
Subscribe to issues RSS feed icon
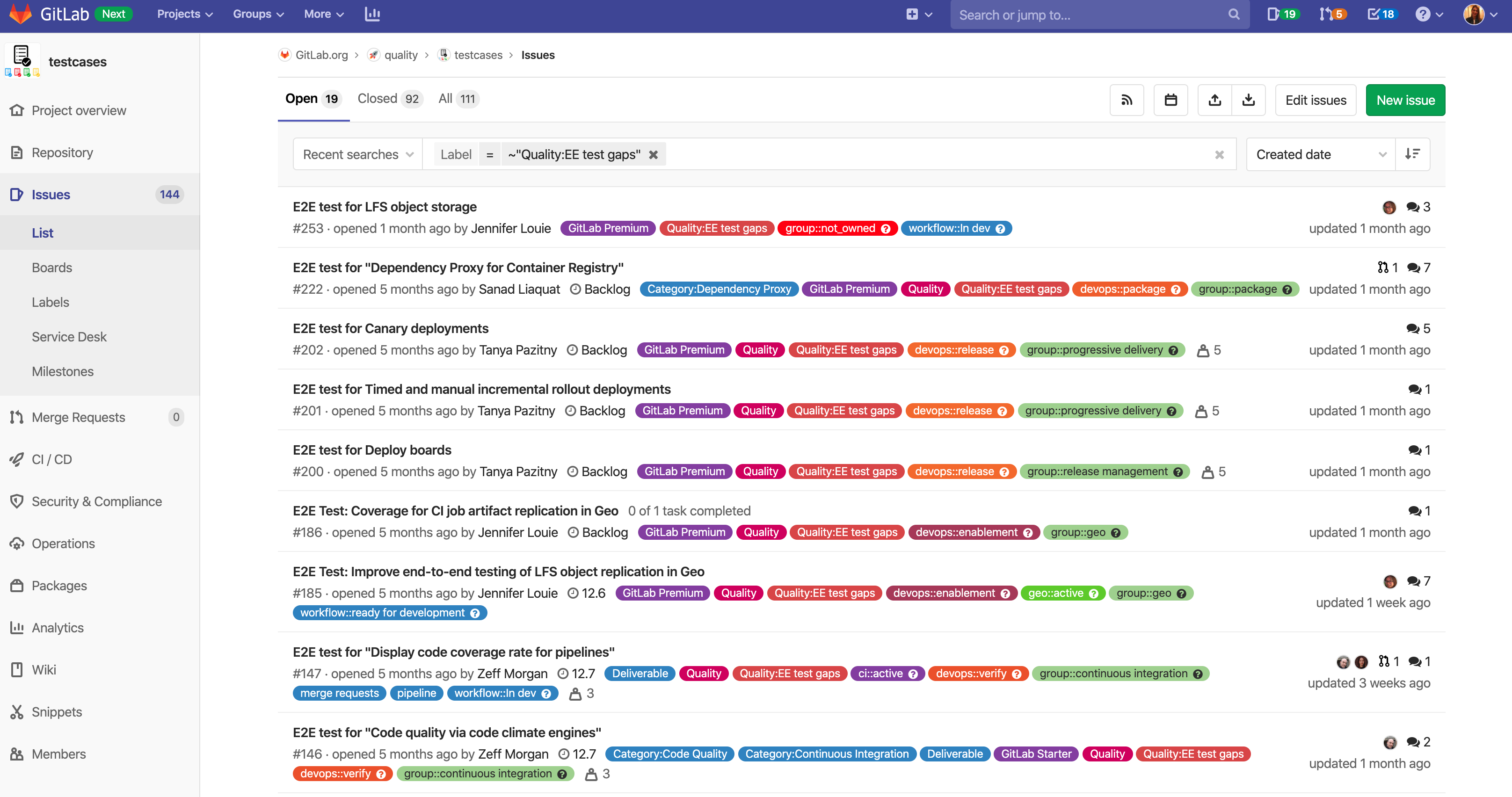coord(1127,101)
